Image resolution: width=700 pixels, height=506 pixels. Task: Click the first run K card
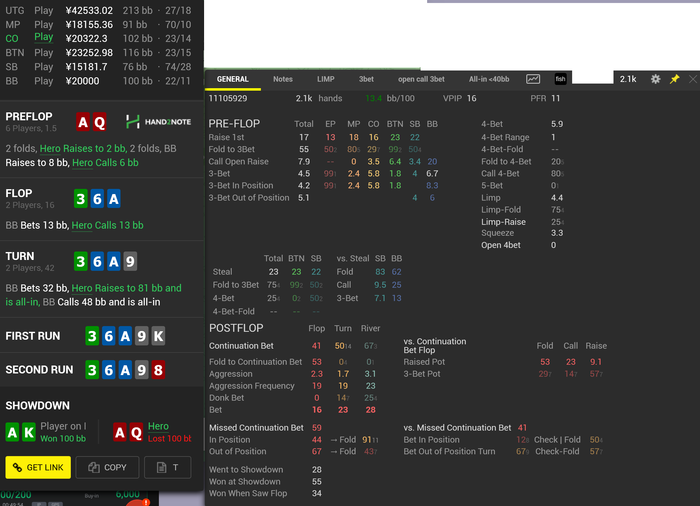pos(158,336)
